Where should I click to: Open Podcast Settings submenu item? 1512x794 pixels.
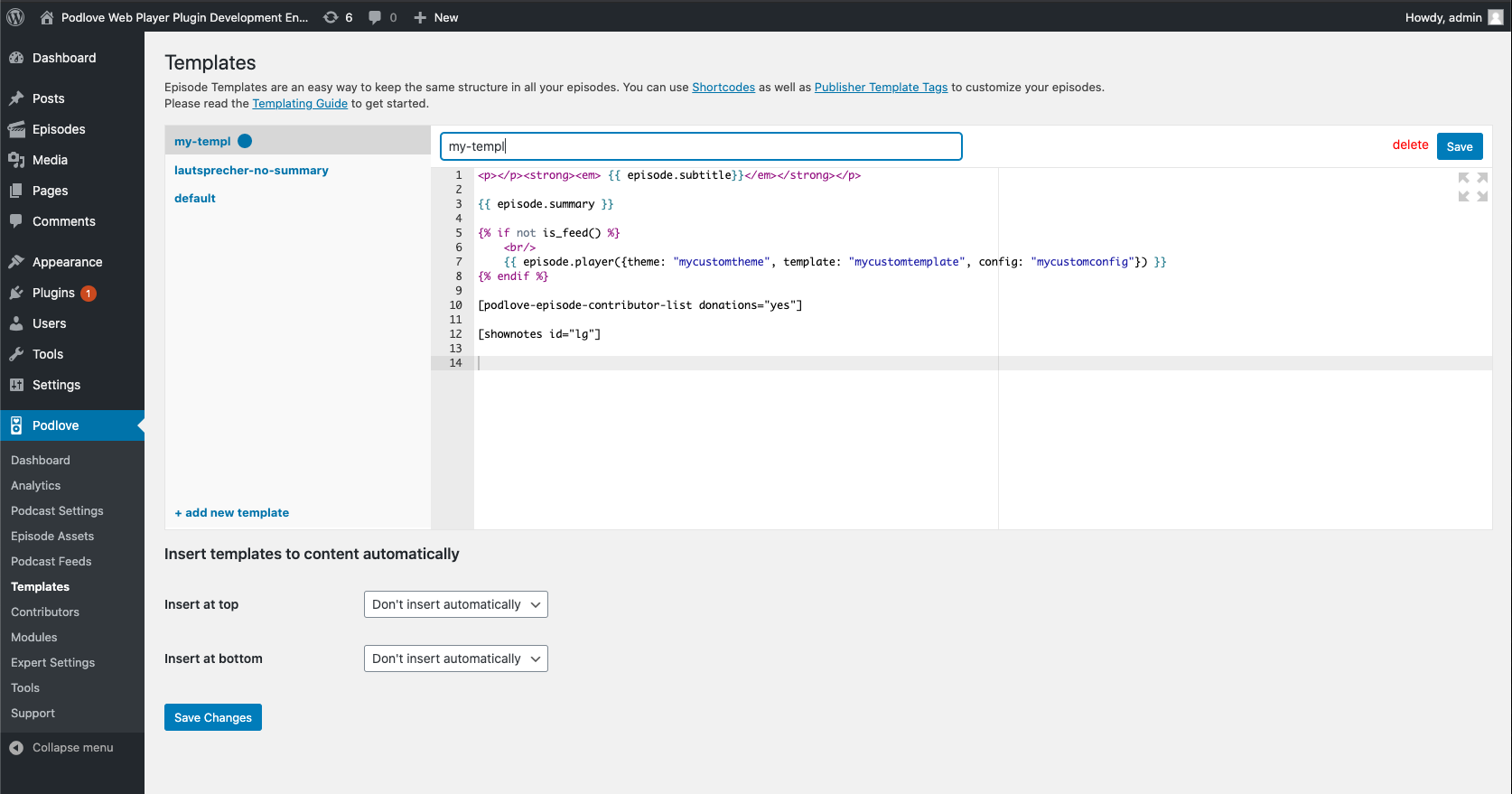pyautogui.click(x=57, y=510)
